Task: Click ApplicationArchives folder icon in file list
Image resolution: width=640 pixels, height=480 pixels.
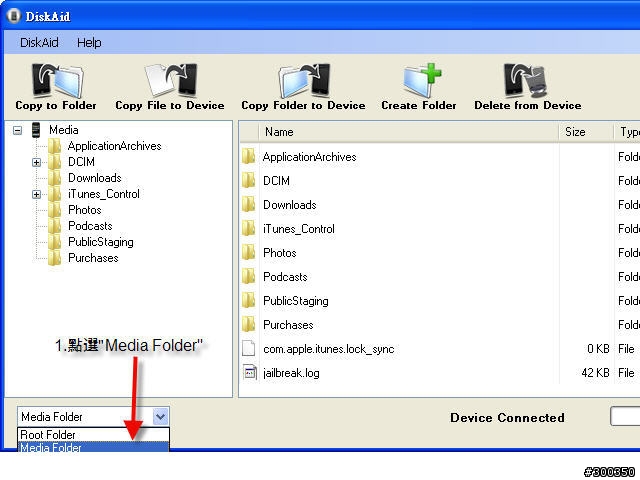Action: coord(249,157)
